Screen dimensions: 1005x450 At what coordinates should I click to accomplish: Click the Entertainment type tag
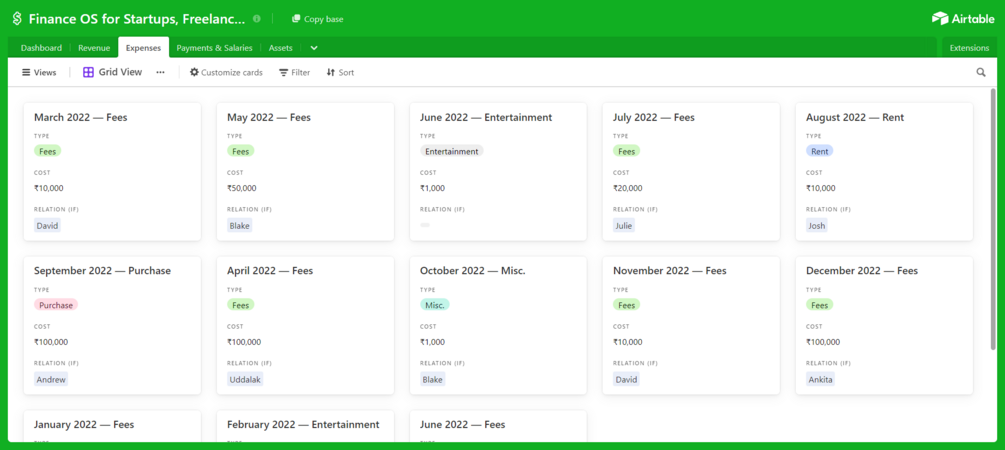452,151
